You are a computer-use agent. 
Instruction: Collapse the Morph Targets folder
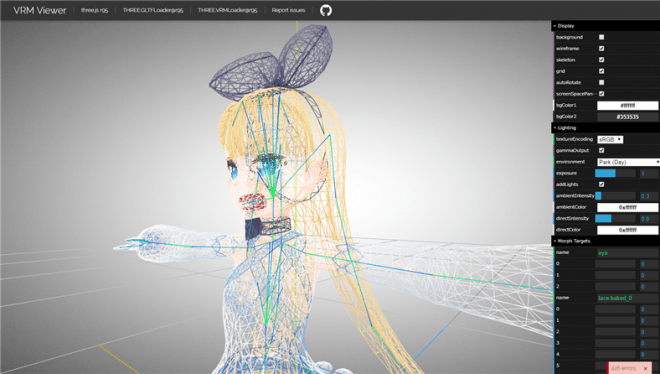(x=606, y=241)
